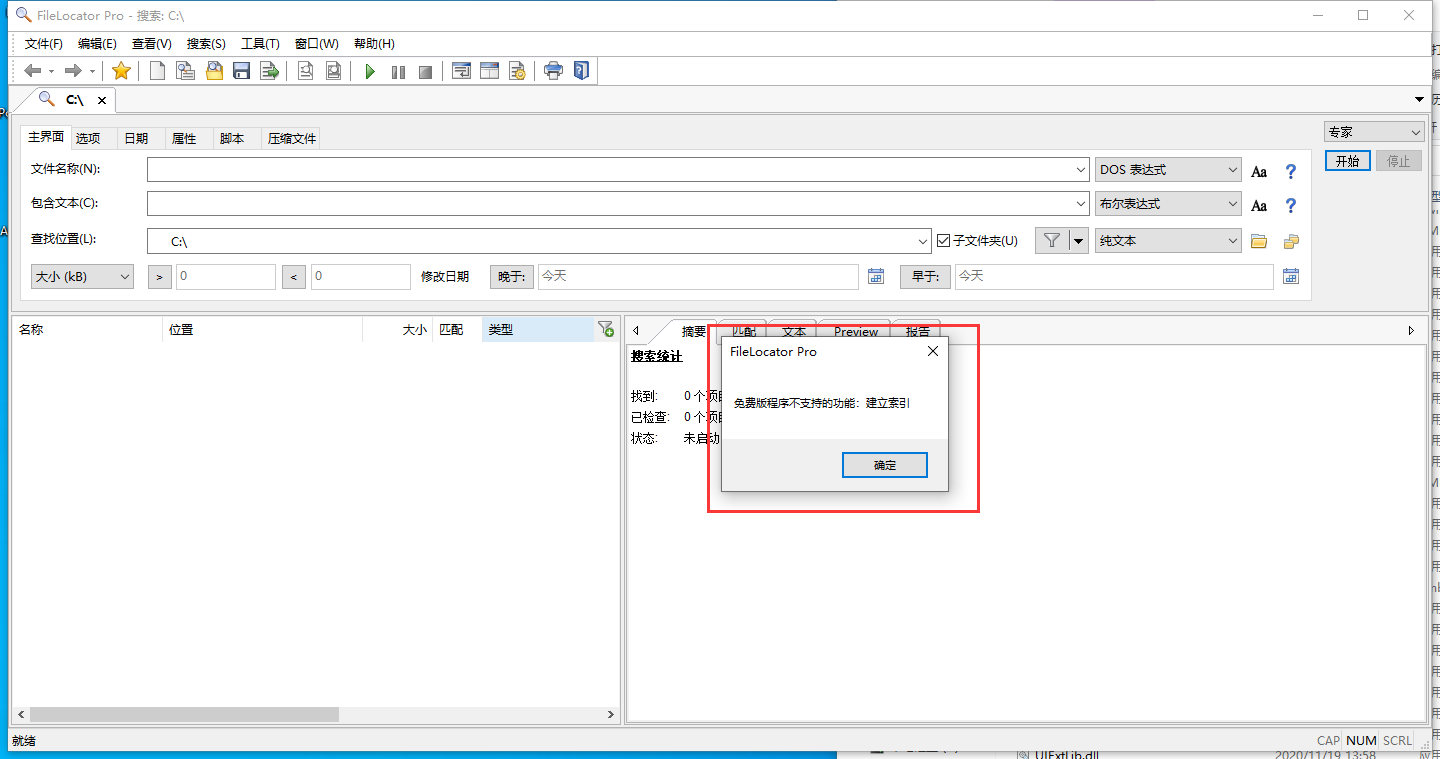1440x759 pixels.
Task: Open calendar picker for the 晚于 date
Action: point(876,277)
